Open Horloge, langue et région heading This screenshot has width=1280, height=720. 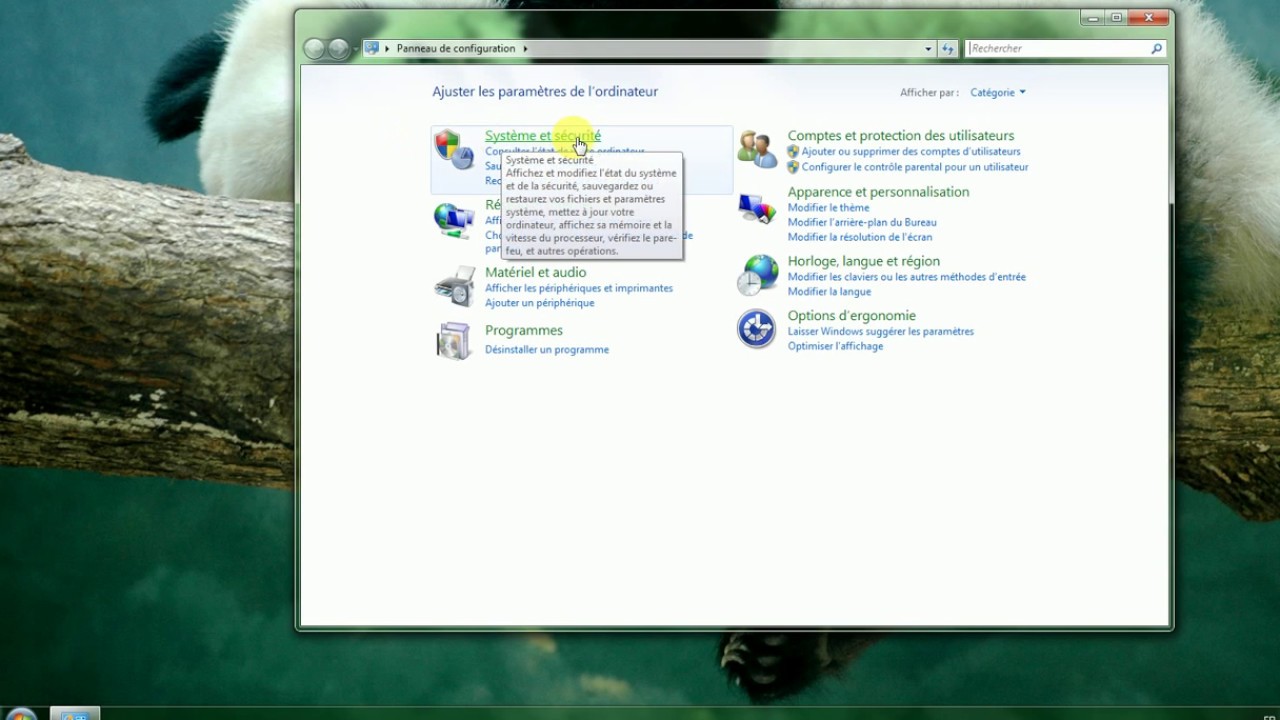[864, 261]
